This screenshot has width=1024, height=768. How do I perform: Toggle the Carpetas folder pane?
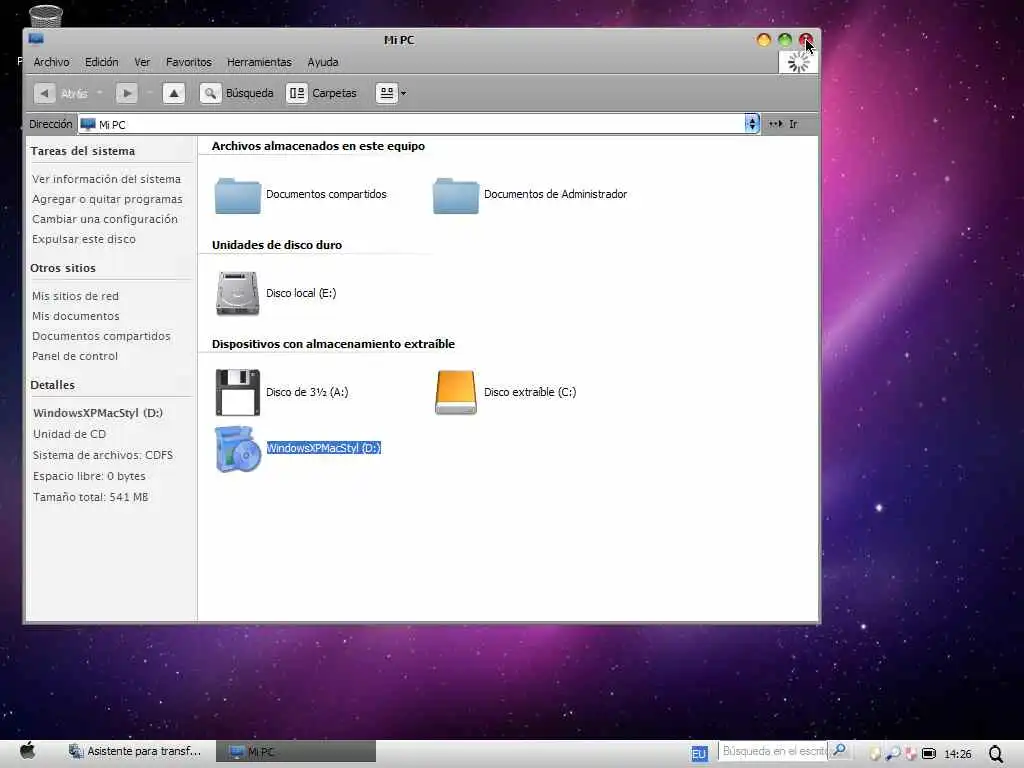pos(322,93)
